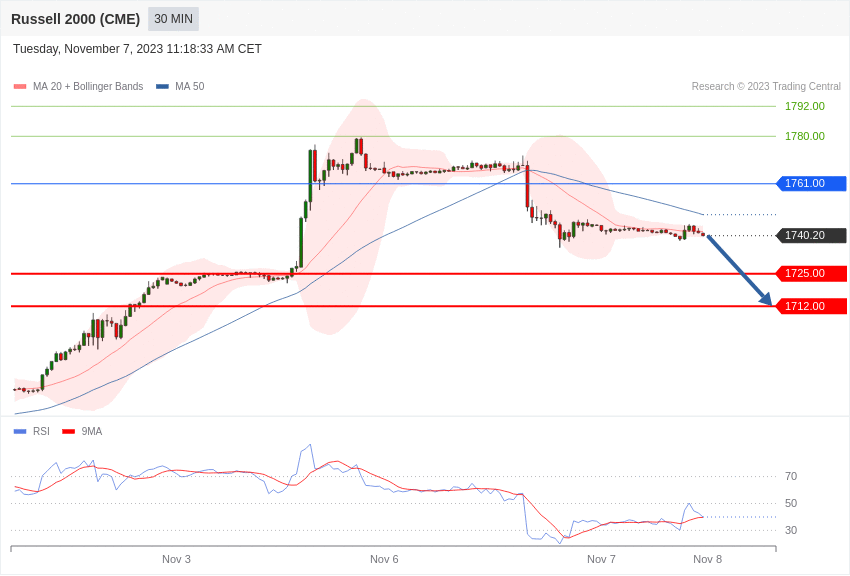Screen dimensions: 850x576
Task: Click the MA 50 legend label
Action: click(x=190, y=86)
